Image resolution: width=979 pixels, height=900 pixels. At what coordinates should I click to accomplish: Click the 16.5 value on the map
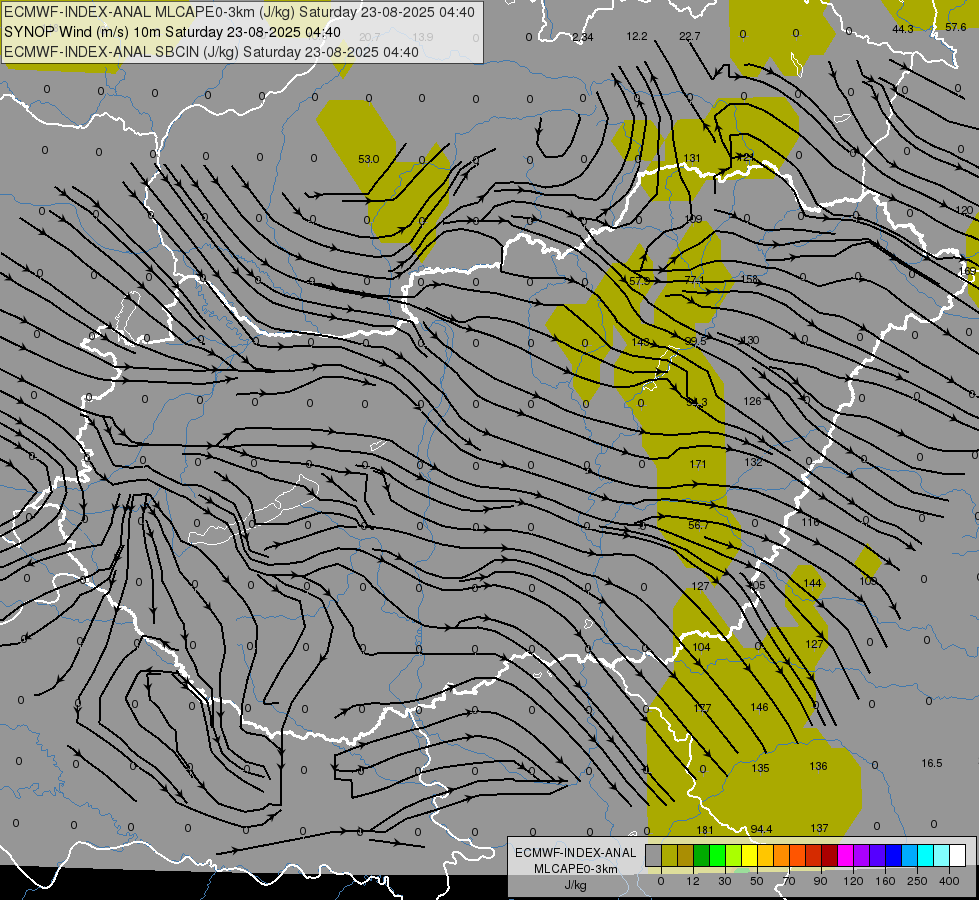[x=932, y=763]
